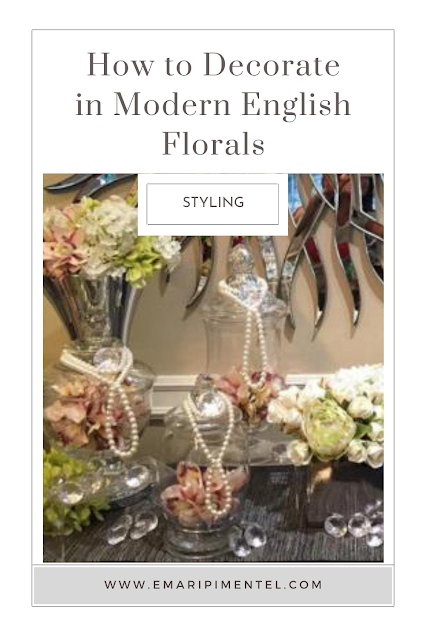Click the crystal gems beside the small jar
The height and width of the screenshot is (639, 426).
point(131,528)
